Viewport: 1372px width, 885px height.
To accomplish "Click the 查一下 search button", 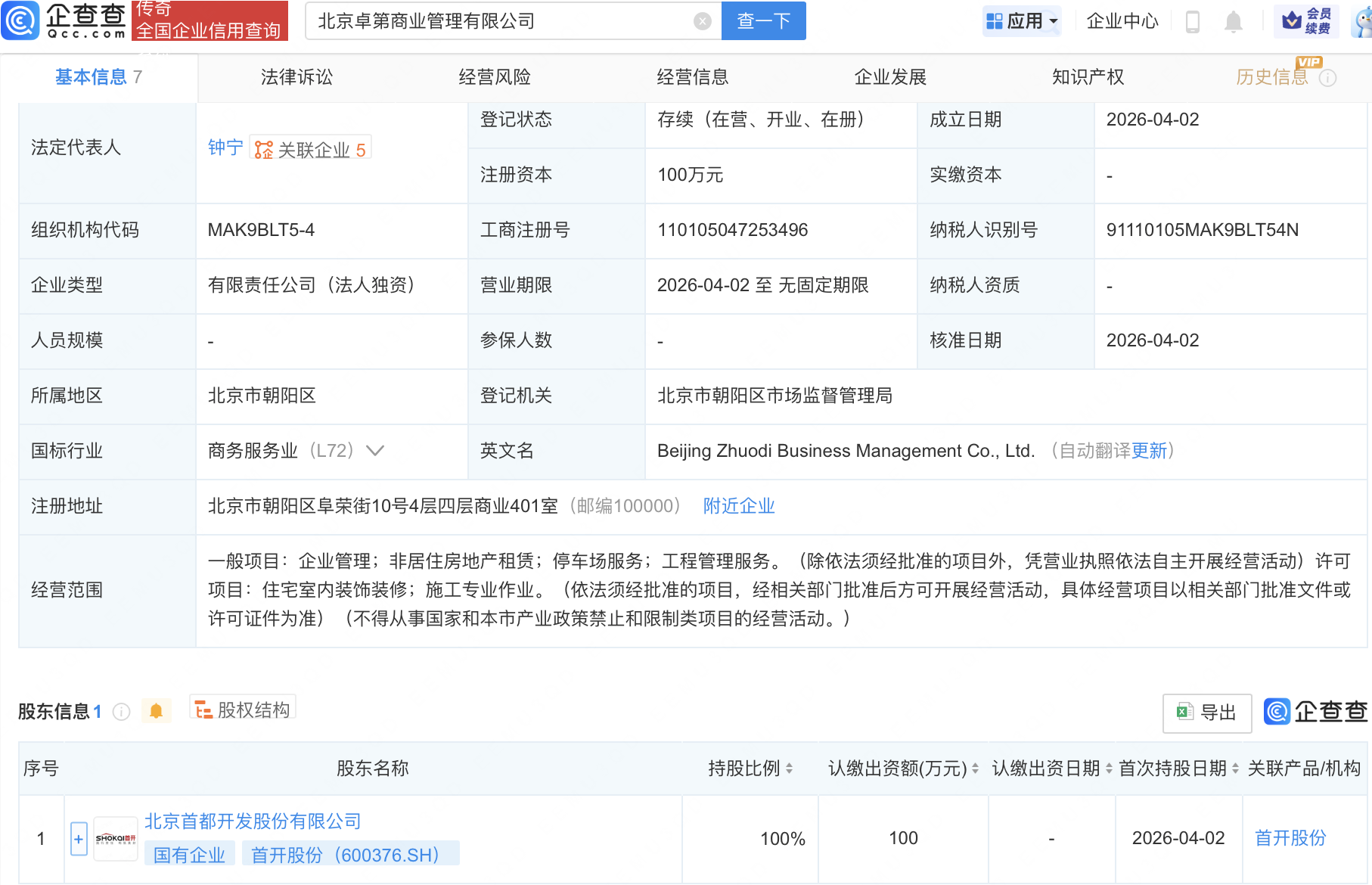I will pyautogui.click(x=762, y=20).
